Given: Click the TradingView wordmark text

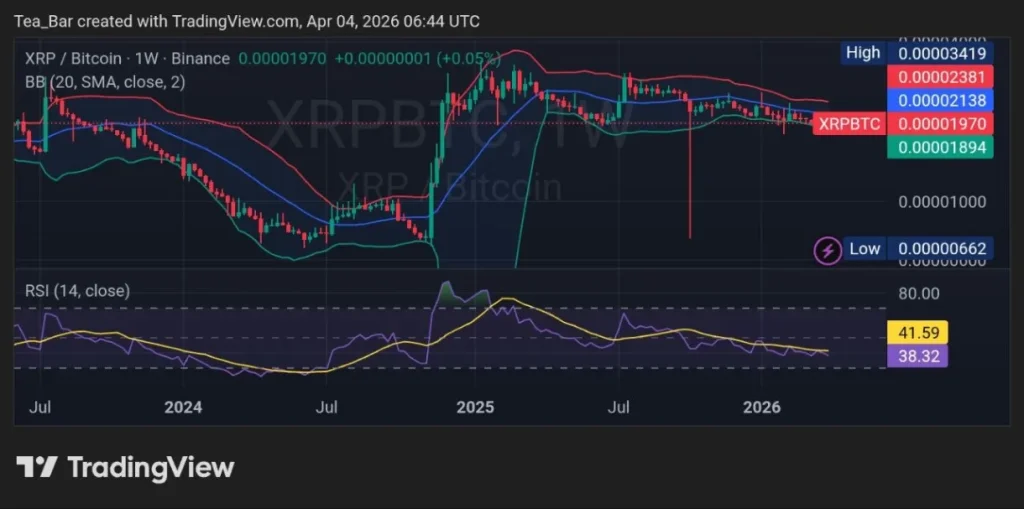Looking at the screenshot, I should coord(151,467).
